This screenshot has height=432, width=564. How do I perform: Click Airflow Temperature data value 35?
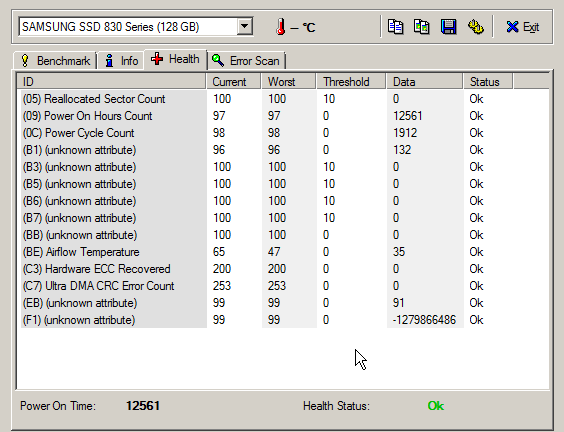pos(399,252)
